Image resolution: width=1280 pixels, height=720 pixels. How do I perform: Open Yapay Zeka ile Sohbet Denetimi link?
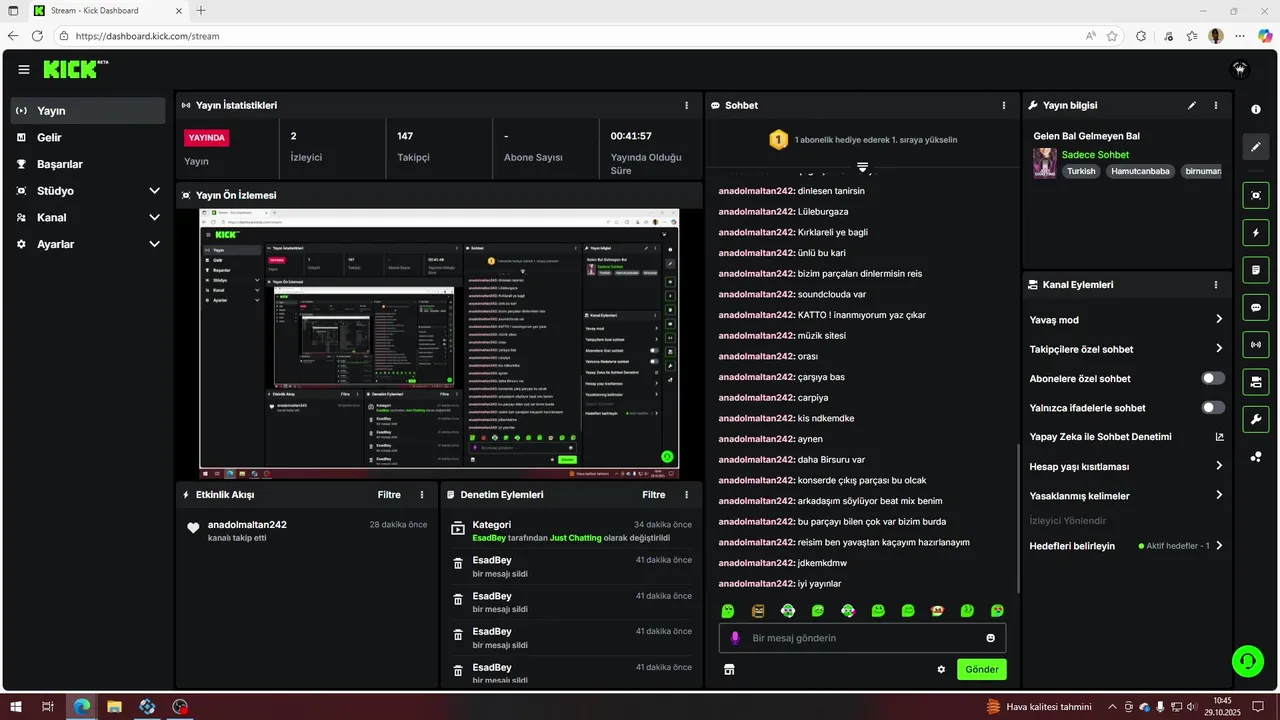coord(1127,437)
